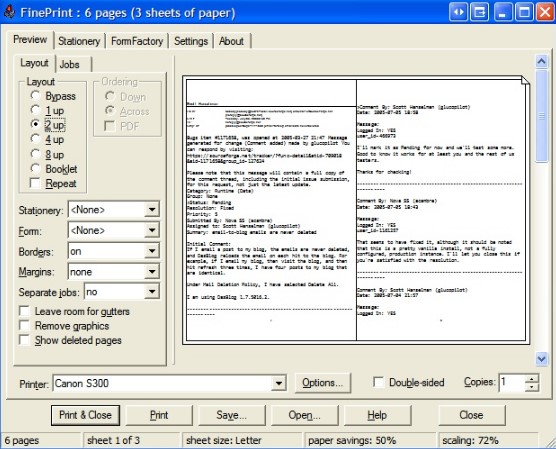Click the window-with-arrow title bar icon
The width and height of the screenshot is (556, 449).
point(479,13)
